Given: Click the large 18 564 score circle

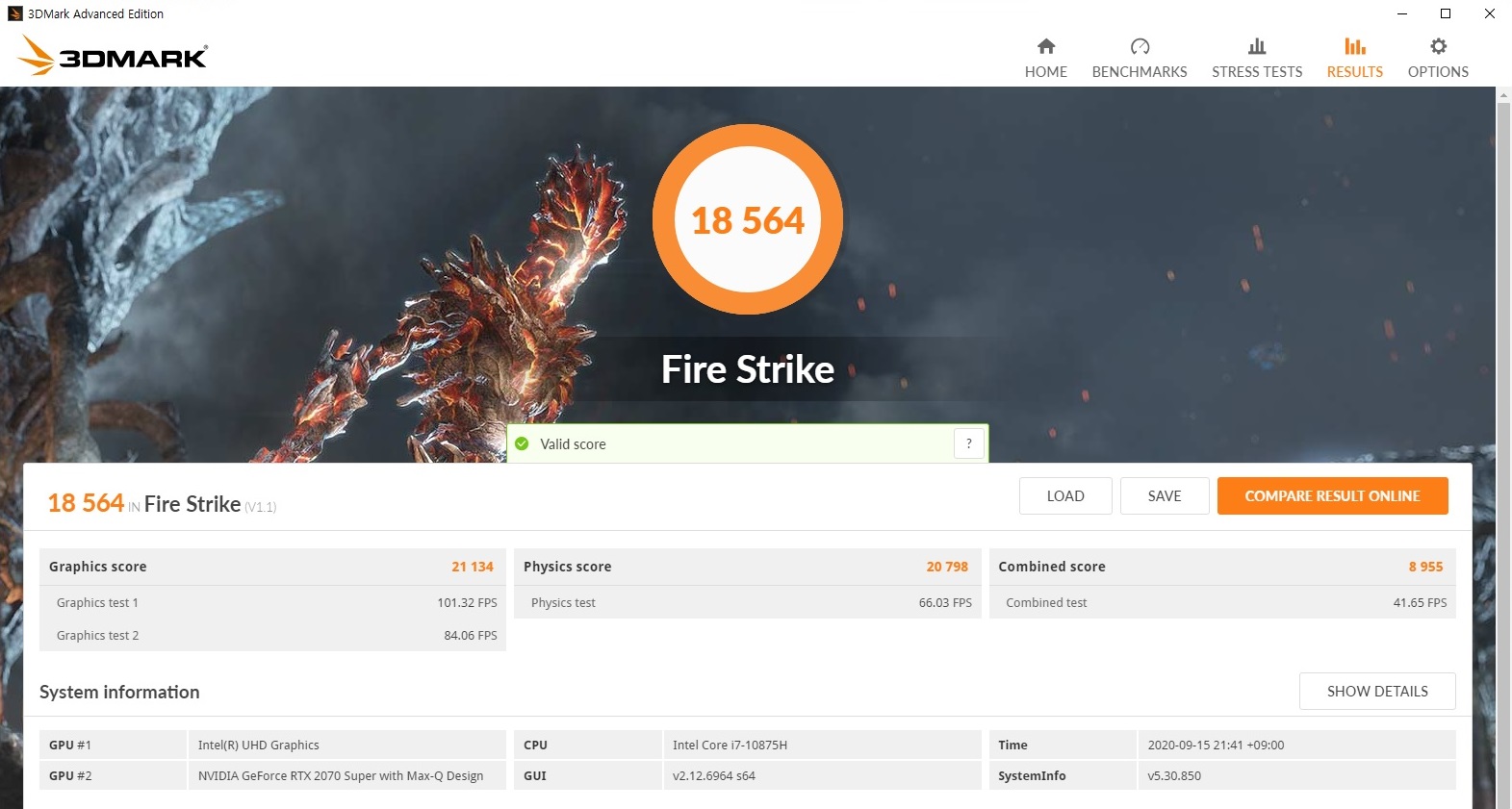Looking at the screenshot, I should coord(748,219).
